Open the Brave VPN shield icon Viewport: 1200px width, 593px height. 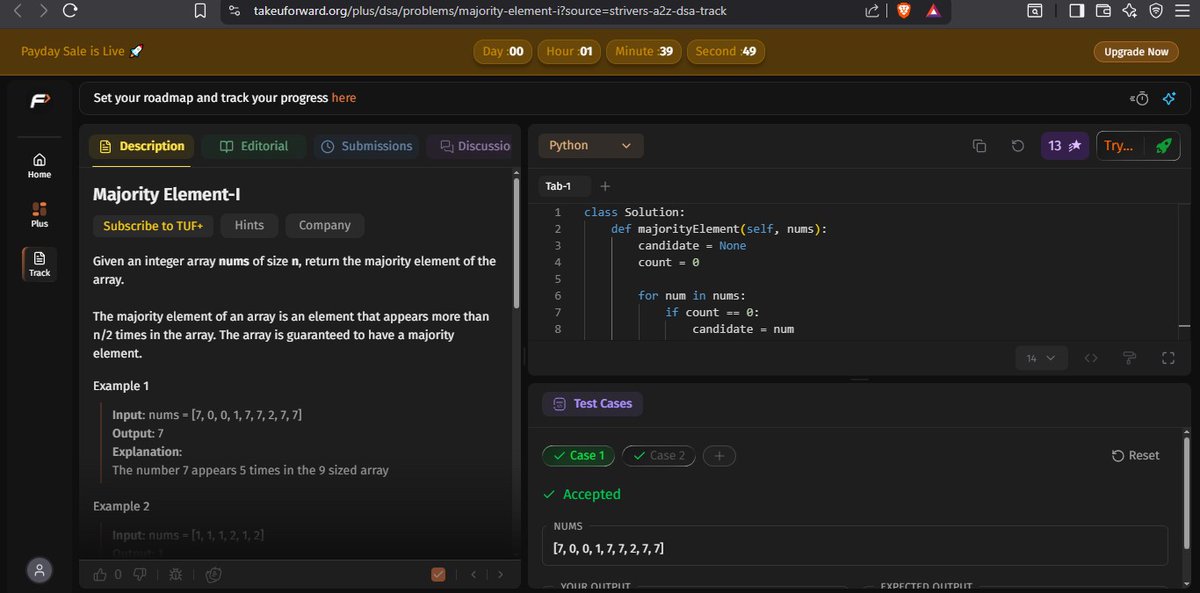click(1155, 11)
